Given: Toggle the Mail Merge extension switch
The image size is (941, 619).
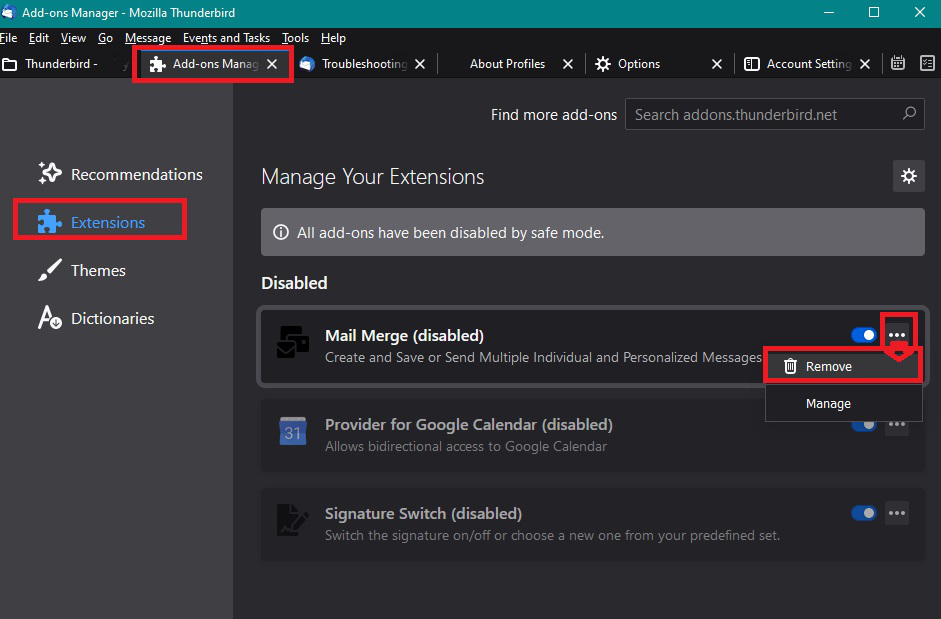Looking at the screenshot, I should coord(863,335).
